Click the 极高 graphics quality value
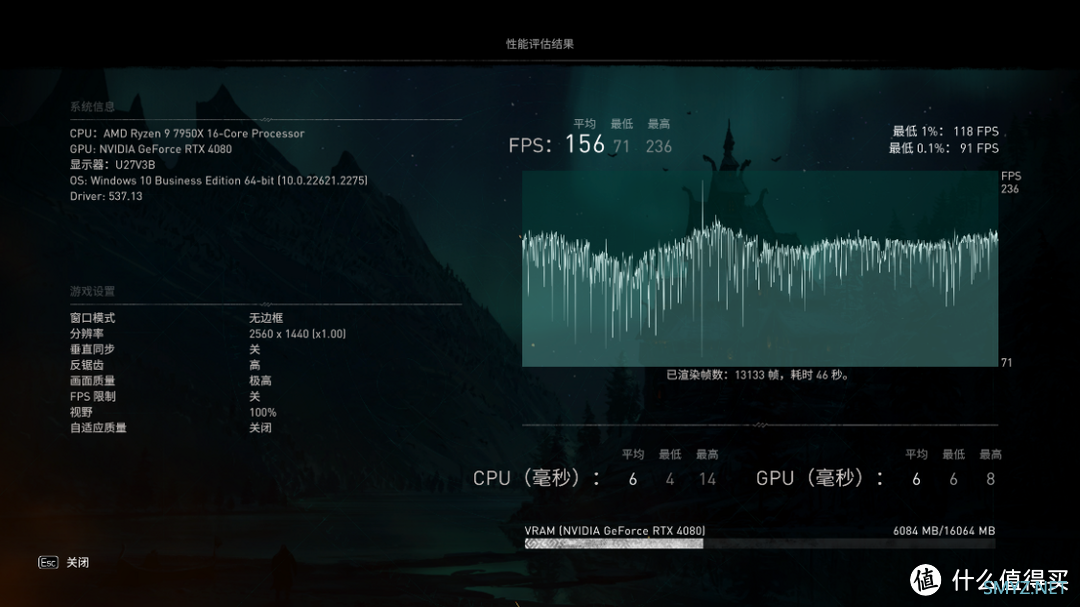1080x607 pixels. (260, 380)
